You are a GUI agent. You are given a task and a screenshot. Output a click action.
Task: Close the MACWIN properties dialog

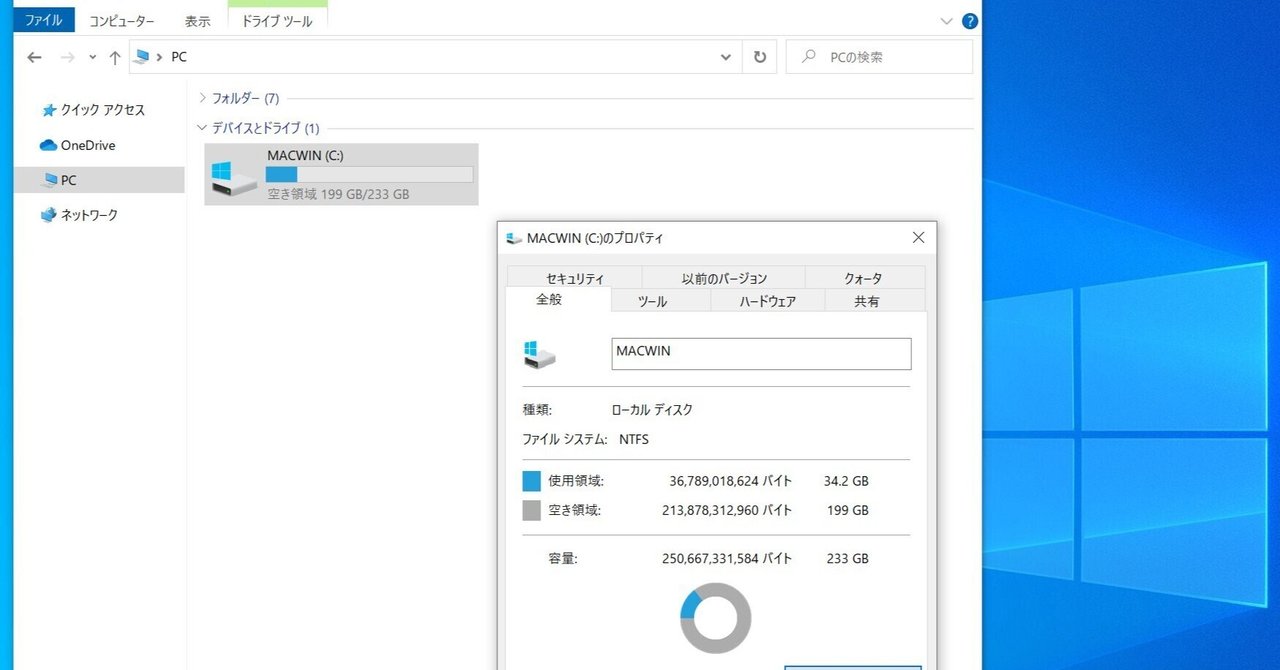point(919,238)
